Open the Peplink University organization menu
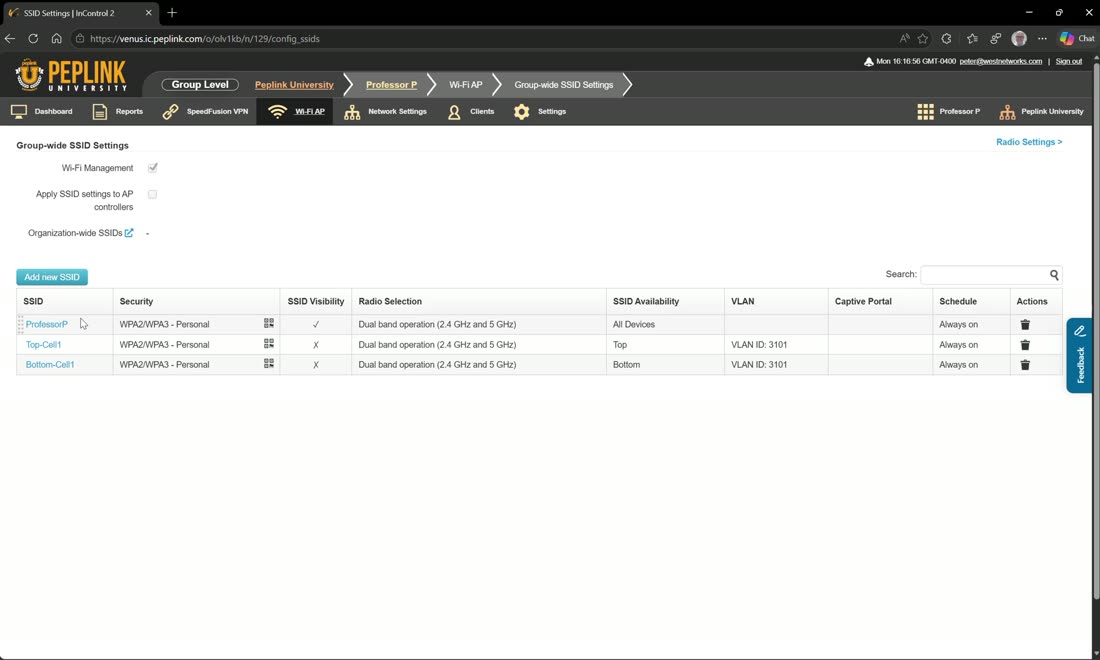 click(1041, 112)
